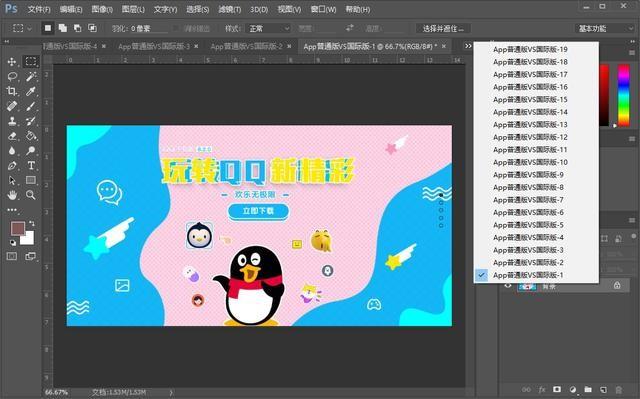640x399 pixels.
Task: Open the 图像(I) menu
Action: [102, 9]
